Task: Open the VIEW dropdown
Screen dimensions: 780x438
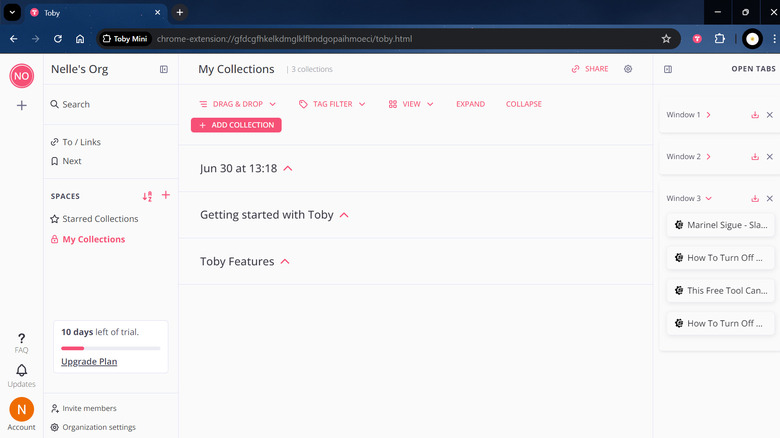Action: point(411,104)
